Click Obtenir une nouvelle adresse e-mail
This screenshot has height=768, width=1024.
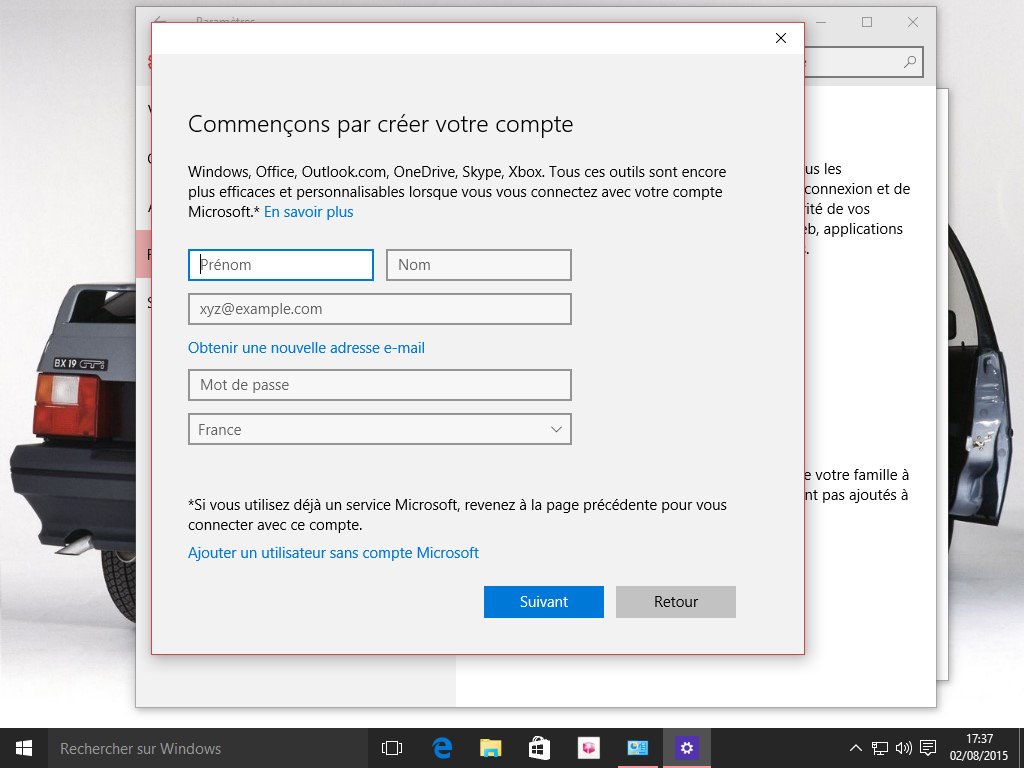click(306, 348)
